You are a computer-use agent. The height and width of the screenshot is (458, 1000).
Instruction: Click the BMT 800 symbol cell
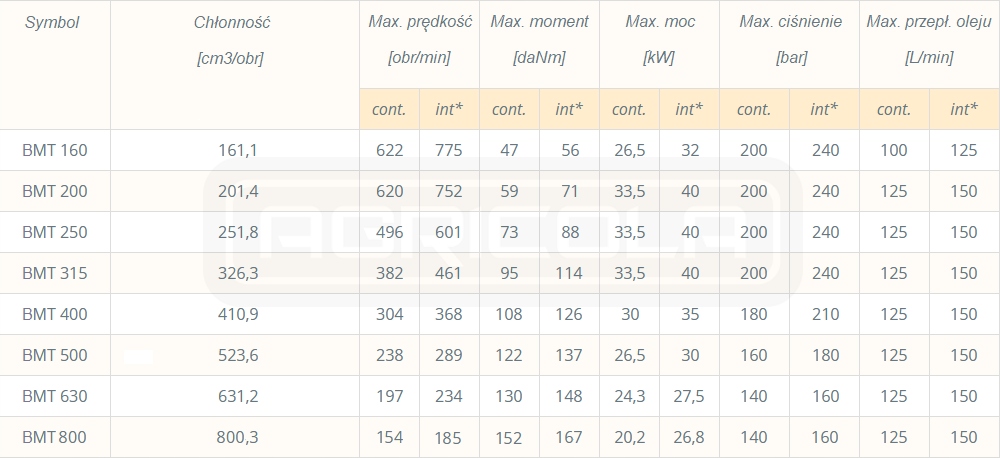(55, 437)
